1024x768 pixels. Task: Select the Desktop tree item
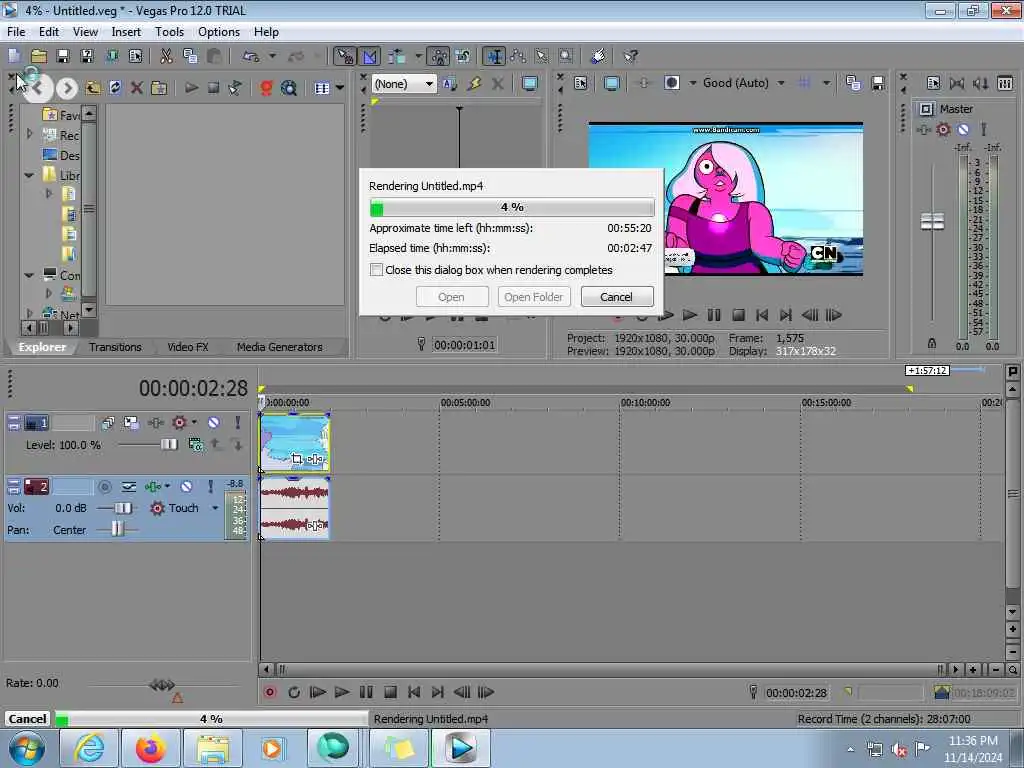[61, 155]
